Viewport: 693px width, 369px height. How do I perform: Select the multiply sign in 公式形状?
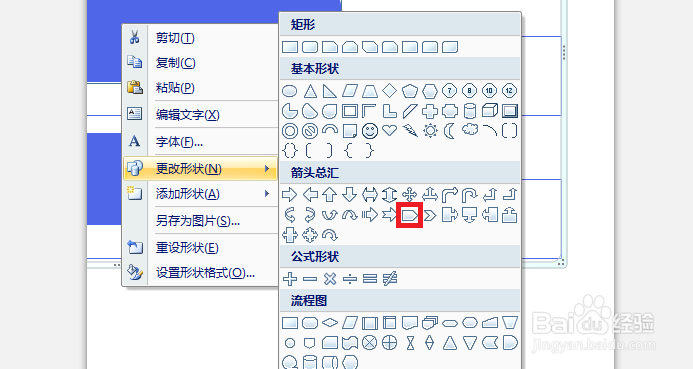point(330,279)
